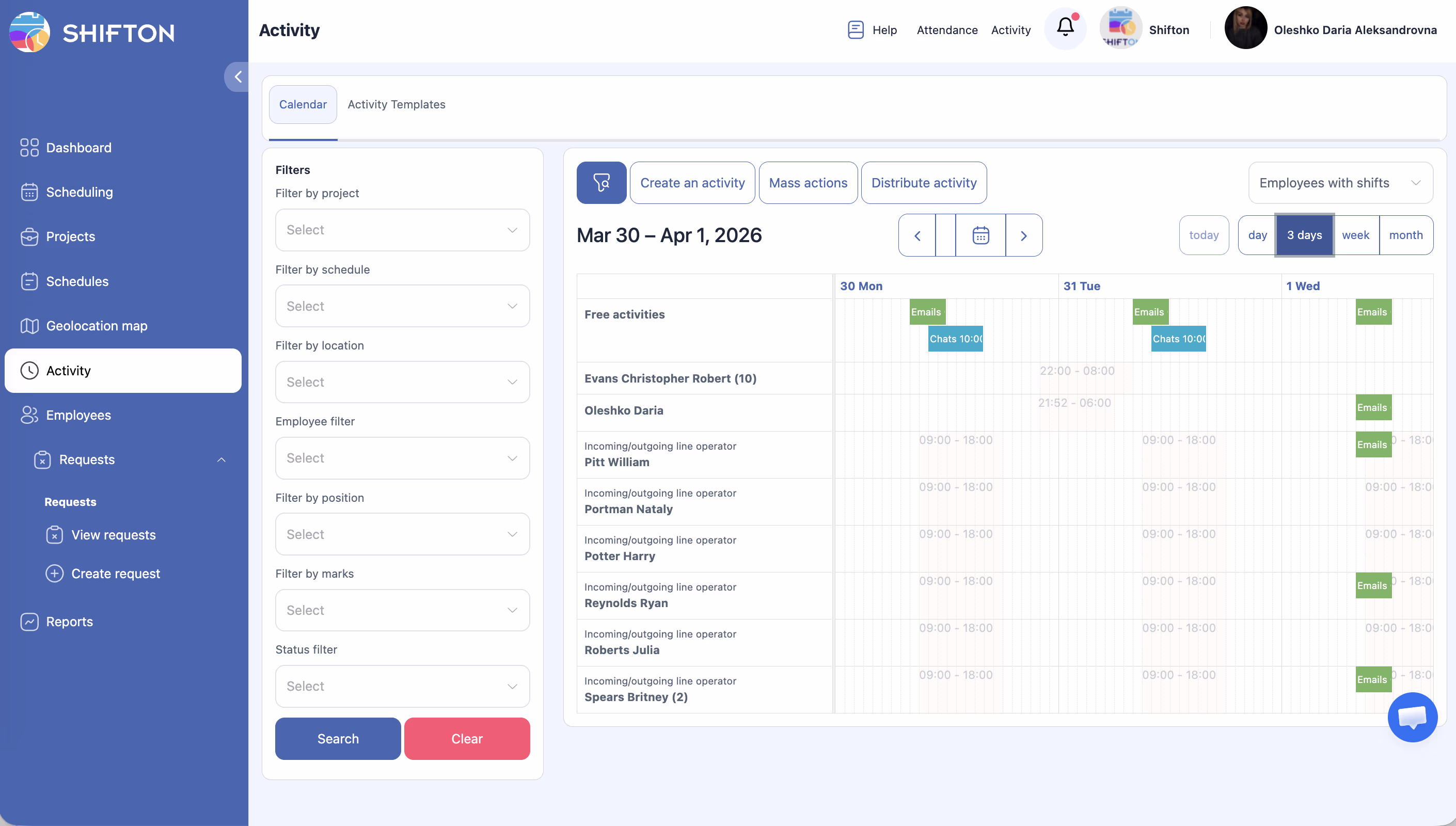The image size is (1456, 826).
Task: Click the Help document icon
Action: pyautogui.click(x=856, y=29)
